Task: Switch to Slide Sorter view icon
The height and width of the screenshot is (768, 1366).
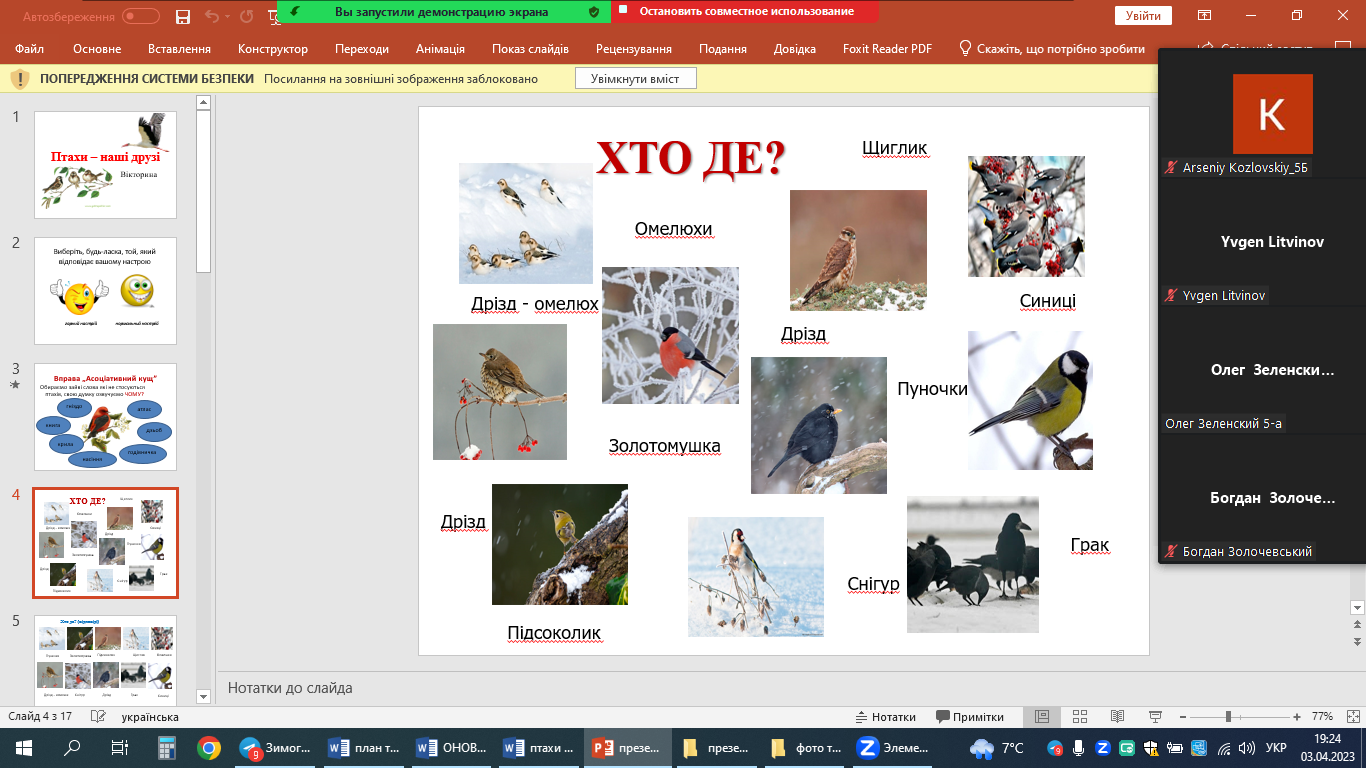Action: [1079, 717]
